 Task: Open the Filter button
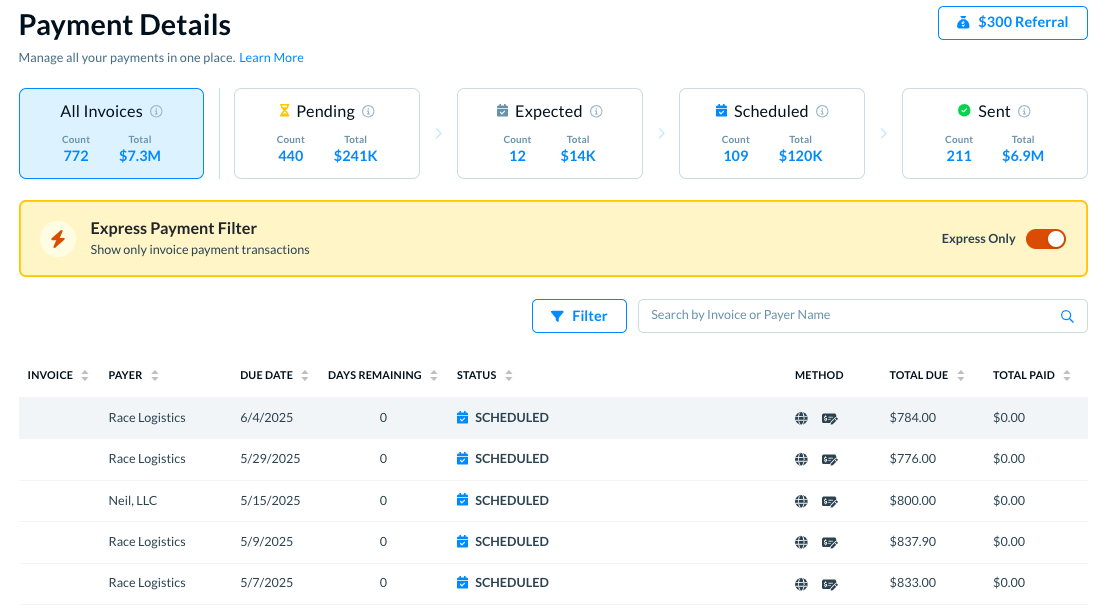tap(579, 316)
